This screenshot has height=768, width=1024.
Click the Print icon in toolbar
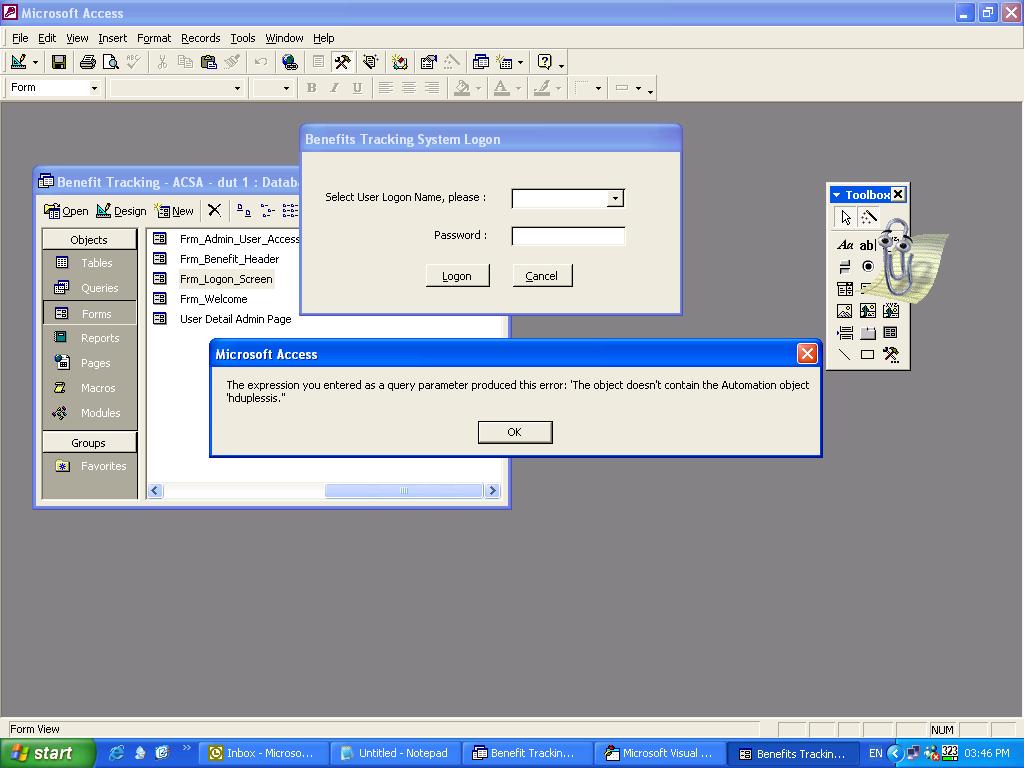point(88,62)
